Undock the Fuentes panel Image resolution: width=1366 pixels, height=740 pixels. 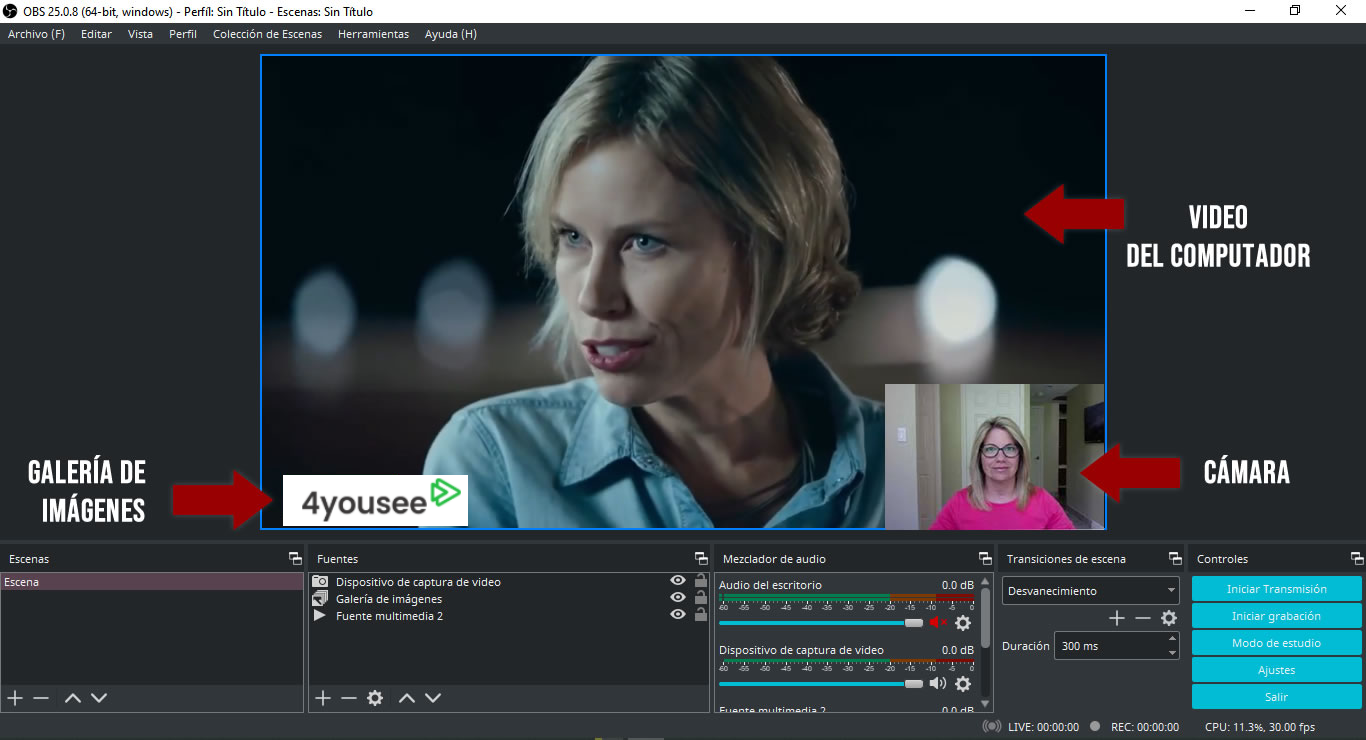point(701,559)
